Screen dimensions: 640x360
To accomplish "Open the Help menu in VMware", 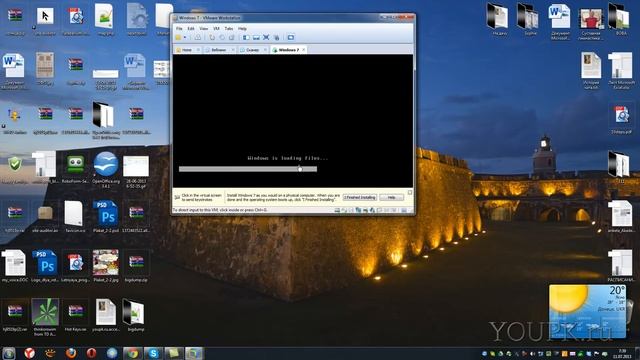I will 242,29.
